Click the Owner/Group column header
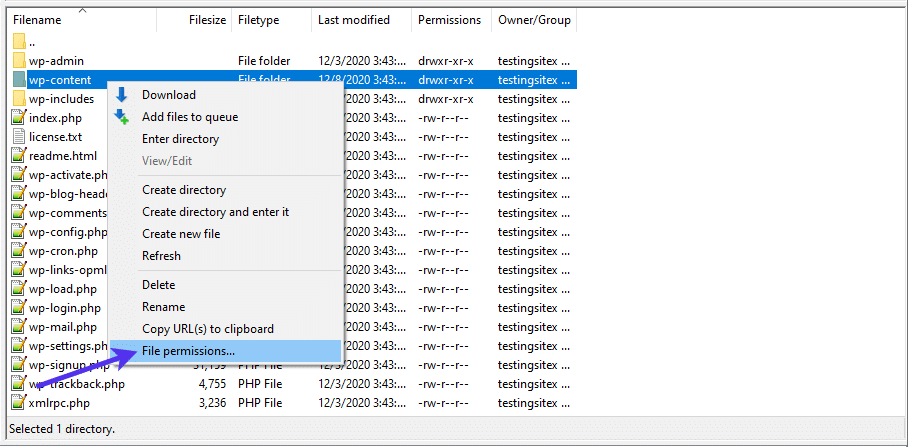908x447 pixels. point(535,20)
